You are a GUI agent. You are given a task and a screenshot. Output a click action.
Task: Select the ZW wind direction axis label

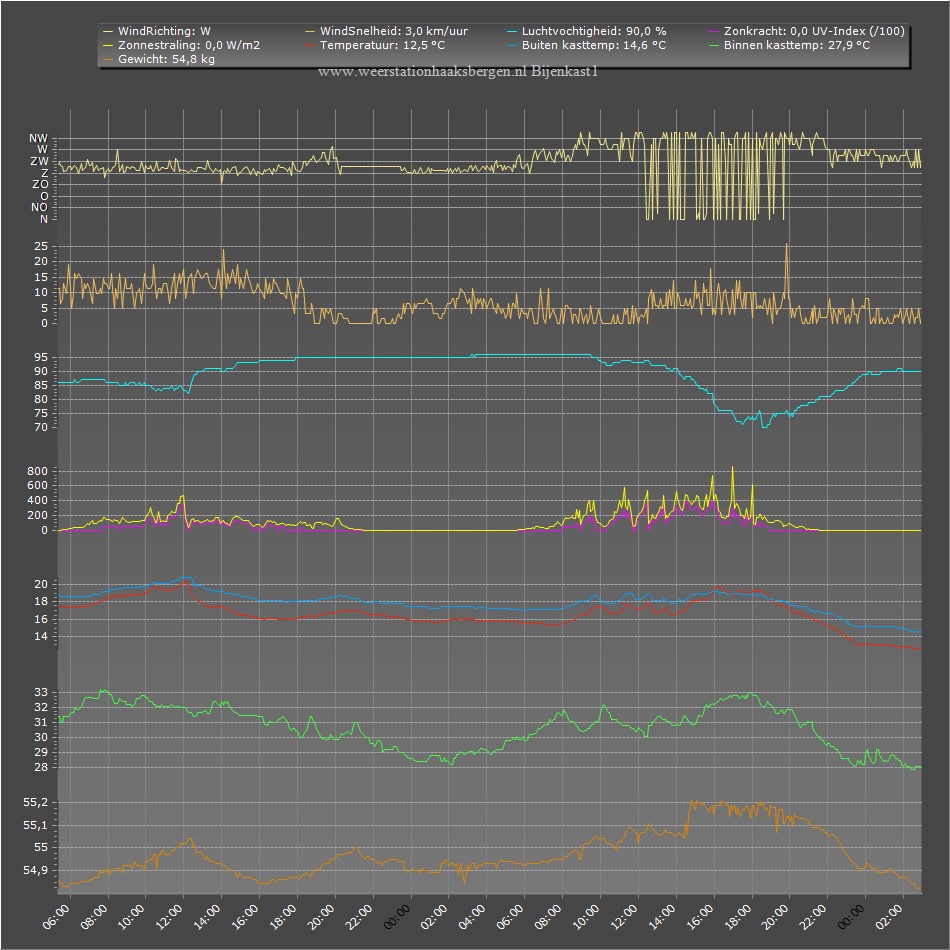tap(39, 161)
